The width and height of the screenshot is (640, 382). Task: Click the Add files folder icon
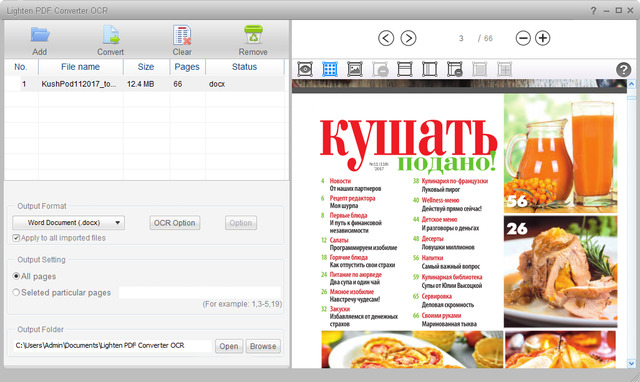[x=40, y=35]
